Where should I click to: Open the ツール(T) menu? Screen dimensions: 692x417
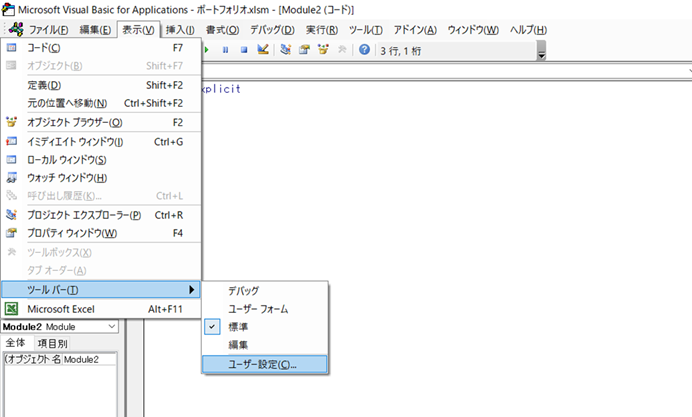point(365,30)
